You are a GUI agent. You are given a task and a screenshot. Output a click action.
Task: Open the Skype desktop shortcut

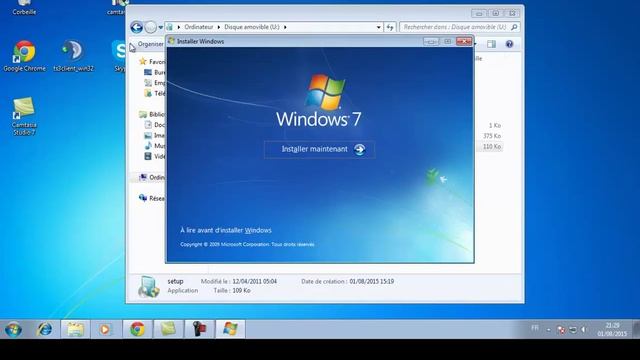[120, 56]
